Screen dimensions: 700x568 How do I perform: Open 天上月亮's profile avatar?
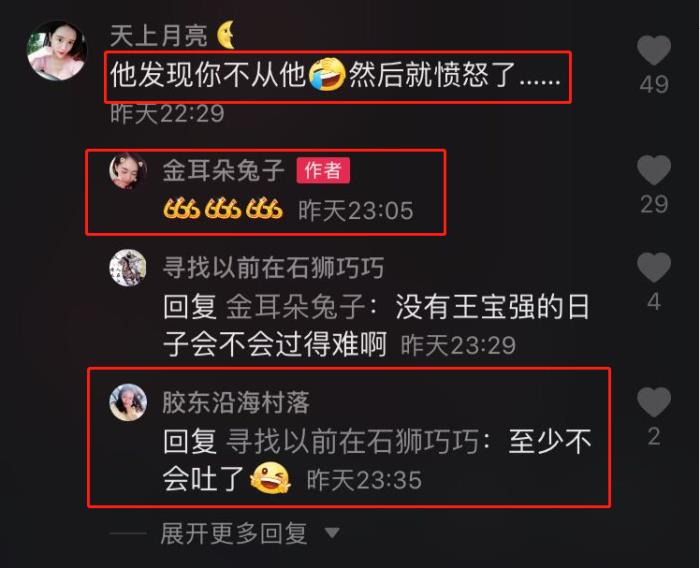[x=57, y=50]
